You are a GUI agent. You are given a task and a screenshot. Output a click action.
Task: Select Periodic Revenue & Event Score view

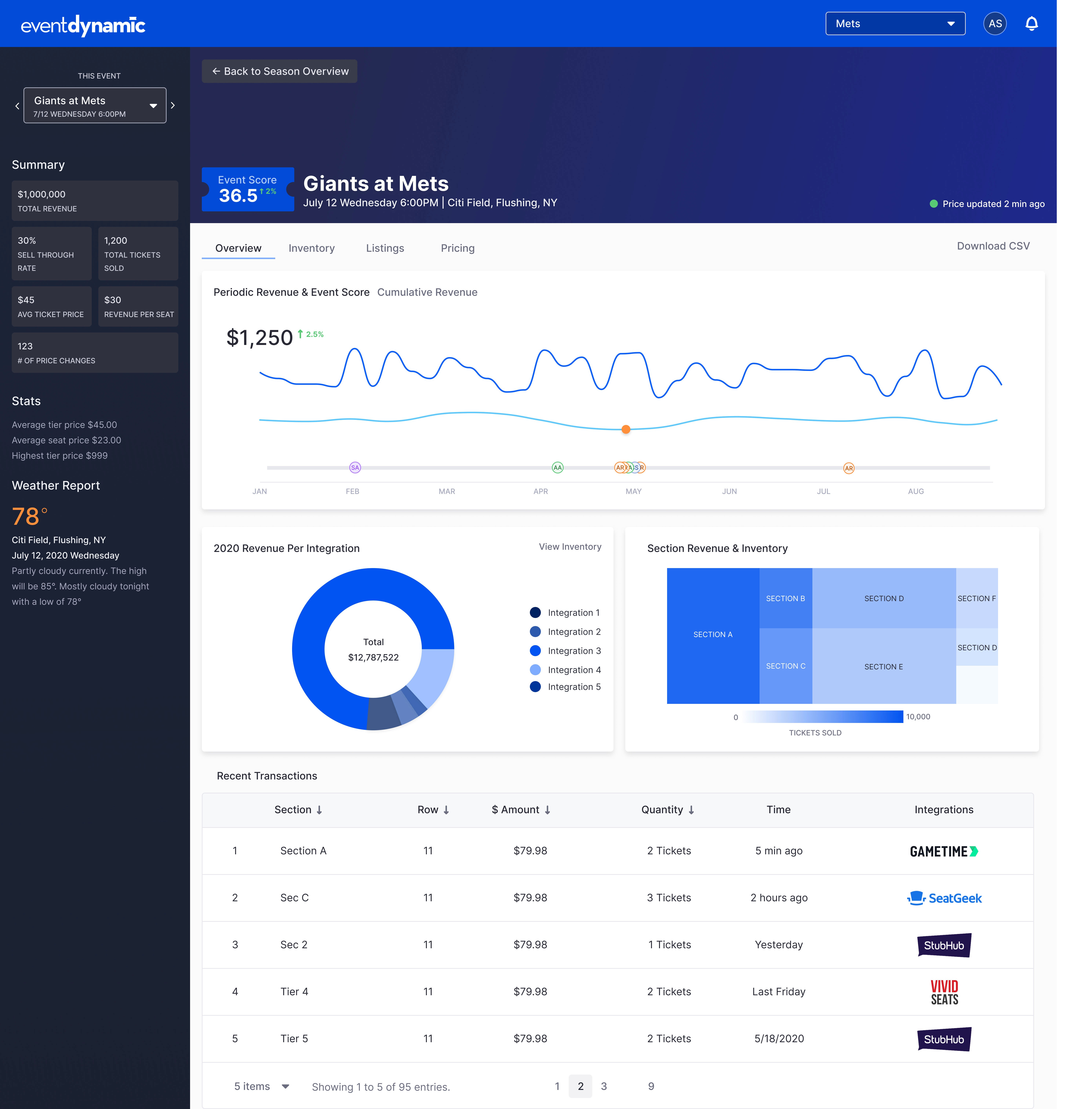click(291, 292)
